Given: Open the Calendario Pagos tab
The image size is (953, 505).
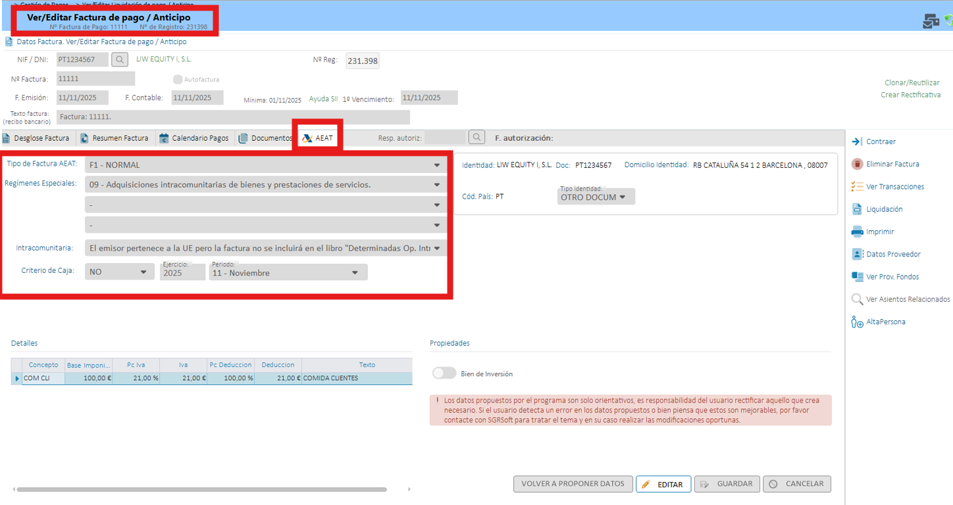Looking at the screenshot, I should (194, 138).
